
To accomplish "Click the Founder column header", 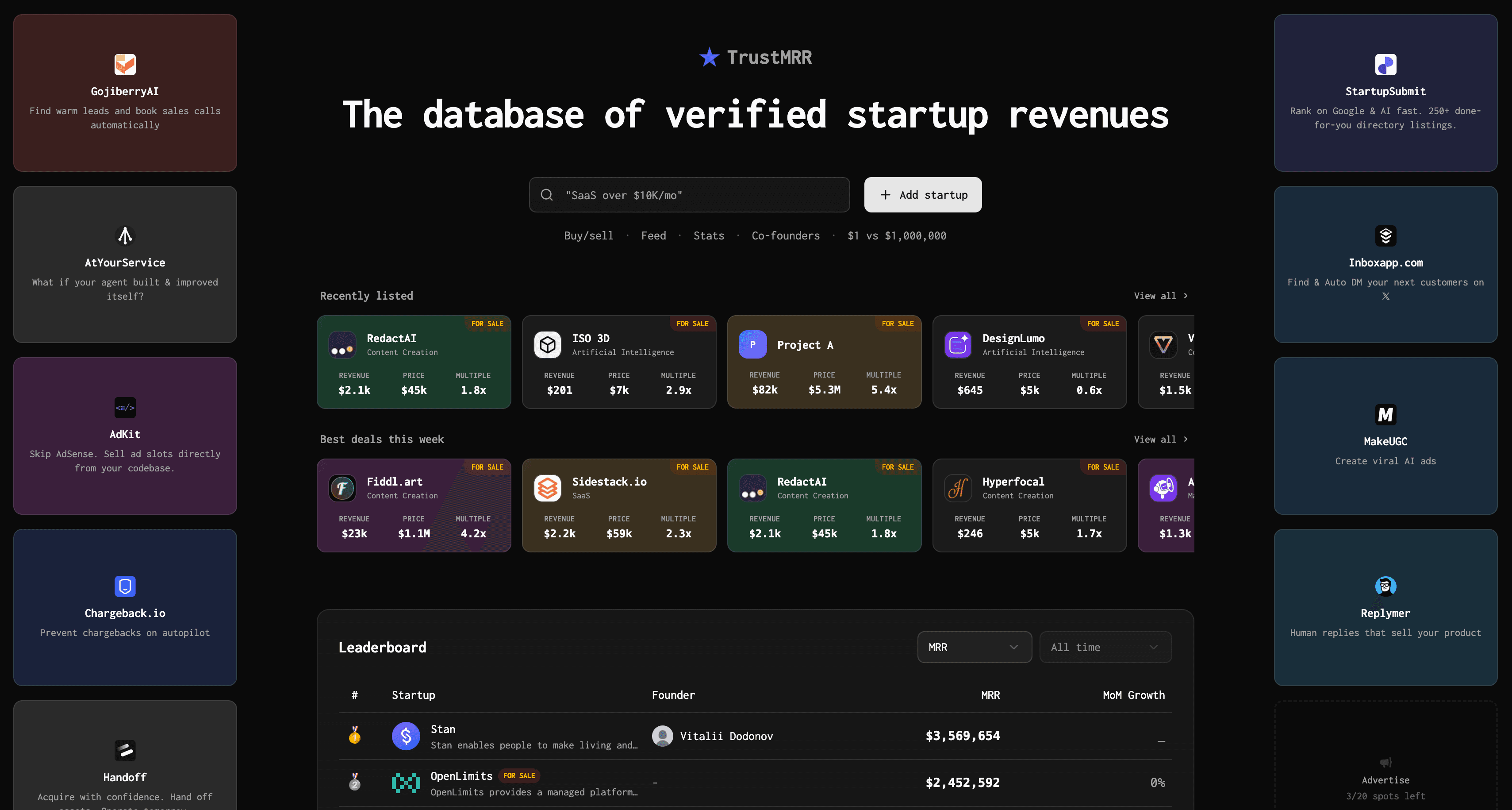I will 673,695.
